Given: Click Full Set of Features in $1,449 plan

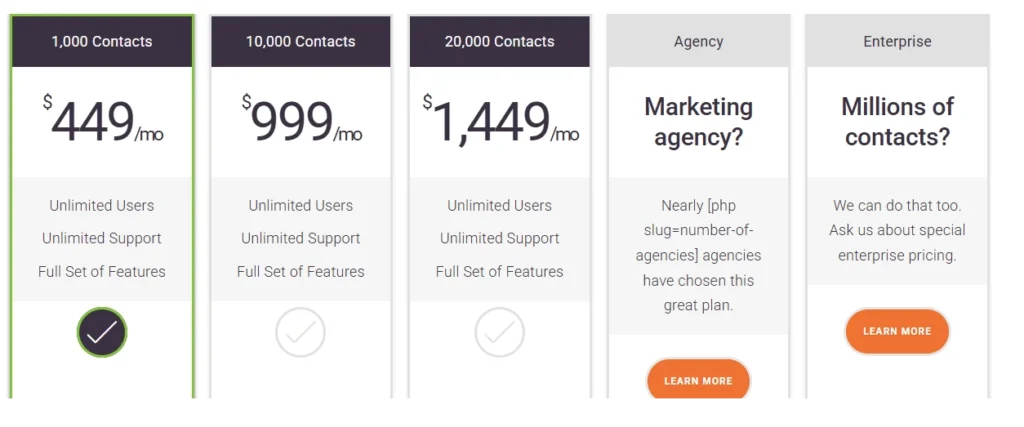Looking at the screenshot, I should 500,272.
